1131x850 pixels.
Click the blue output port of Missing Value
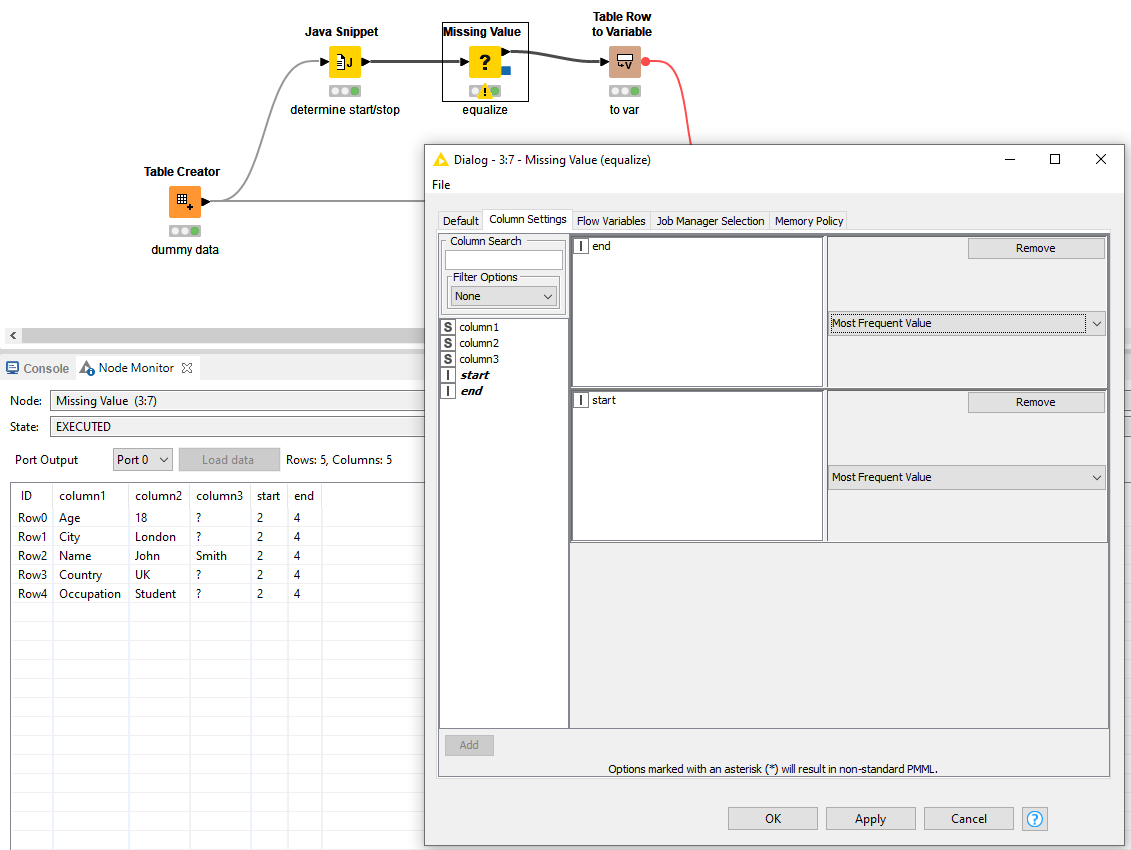point(504,70)
